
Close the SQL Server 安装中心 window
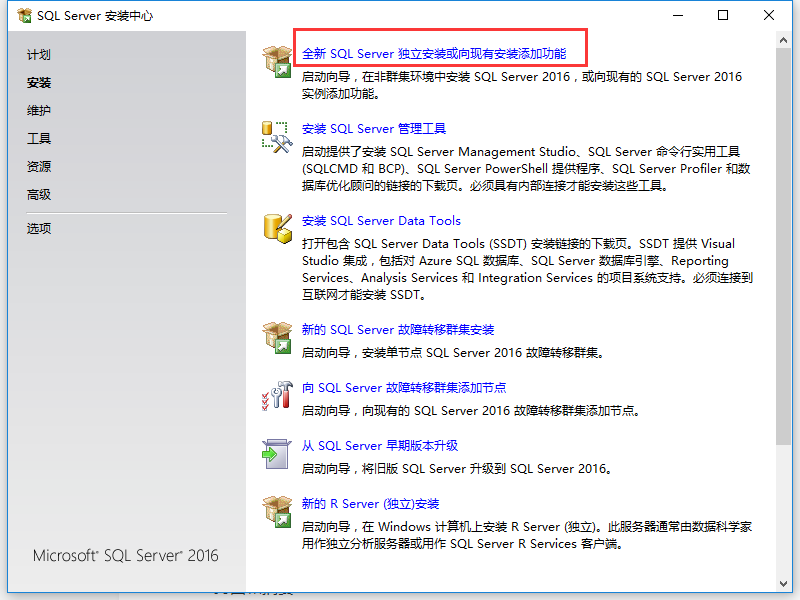click(769, 16)
